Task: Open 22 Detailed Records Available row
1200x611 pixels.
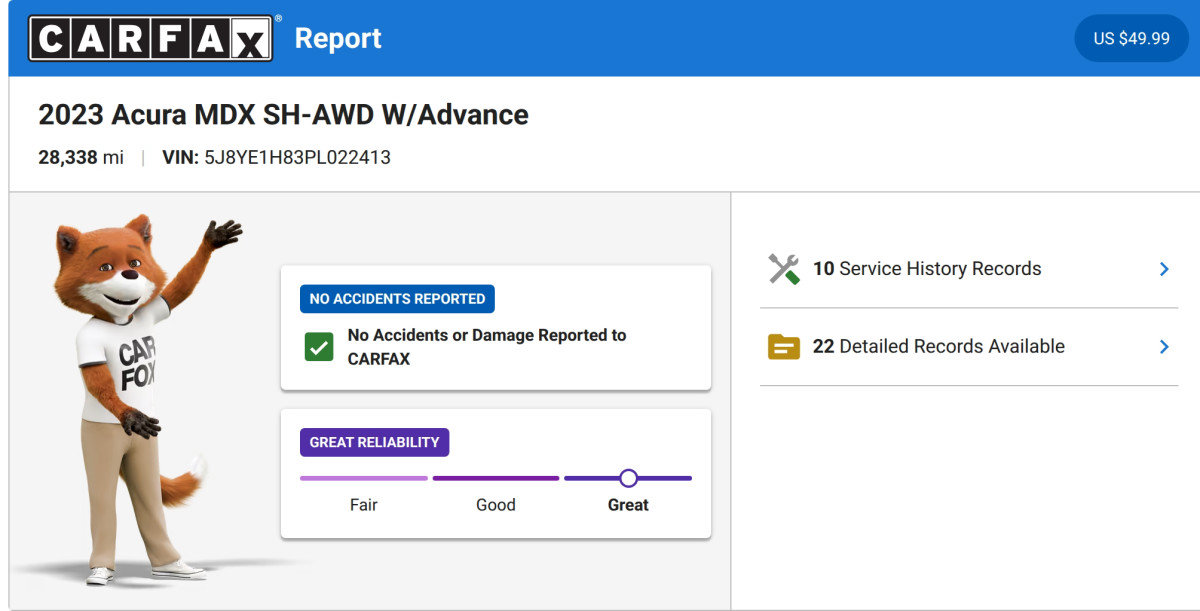Action: point(969,347)
